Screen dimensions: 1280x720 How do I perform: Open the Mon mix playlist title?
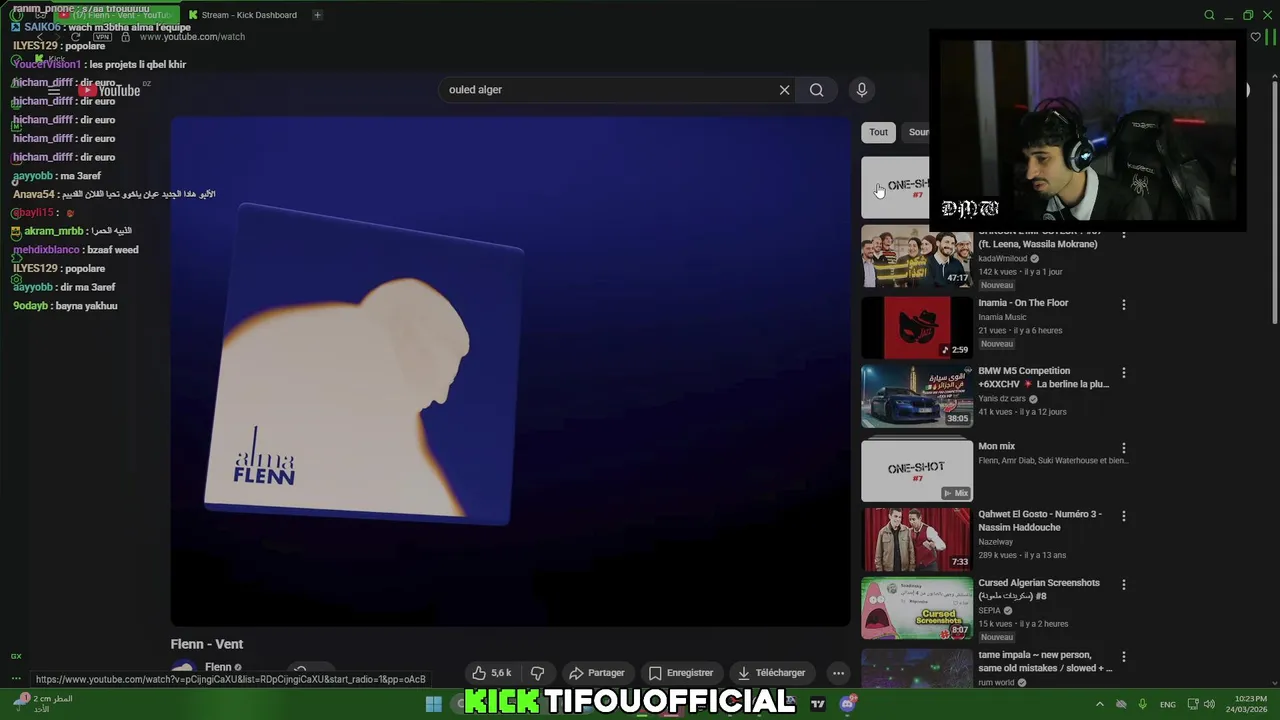tap(996, 446)
